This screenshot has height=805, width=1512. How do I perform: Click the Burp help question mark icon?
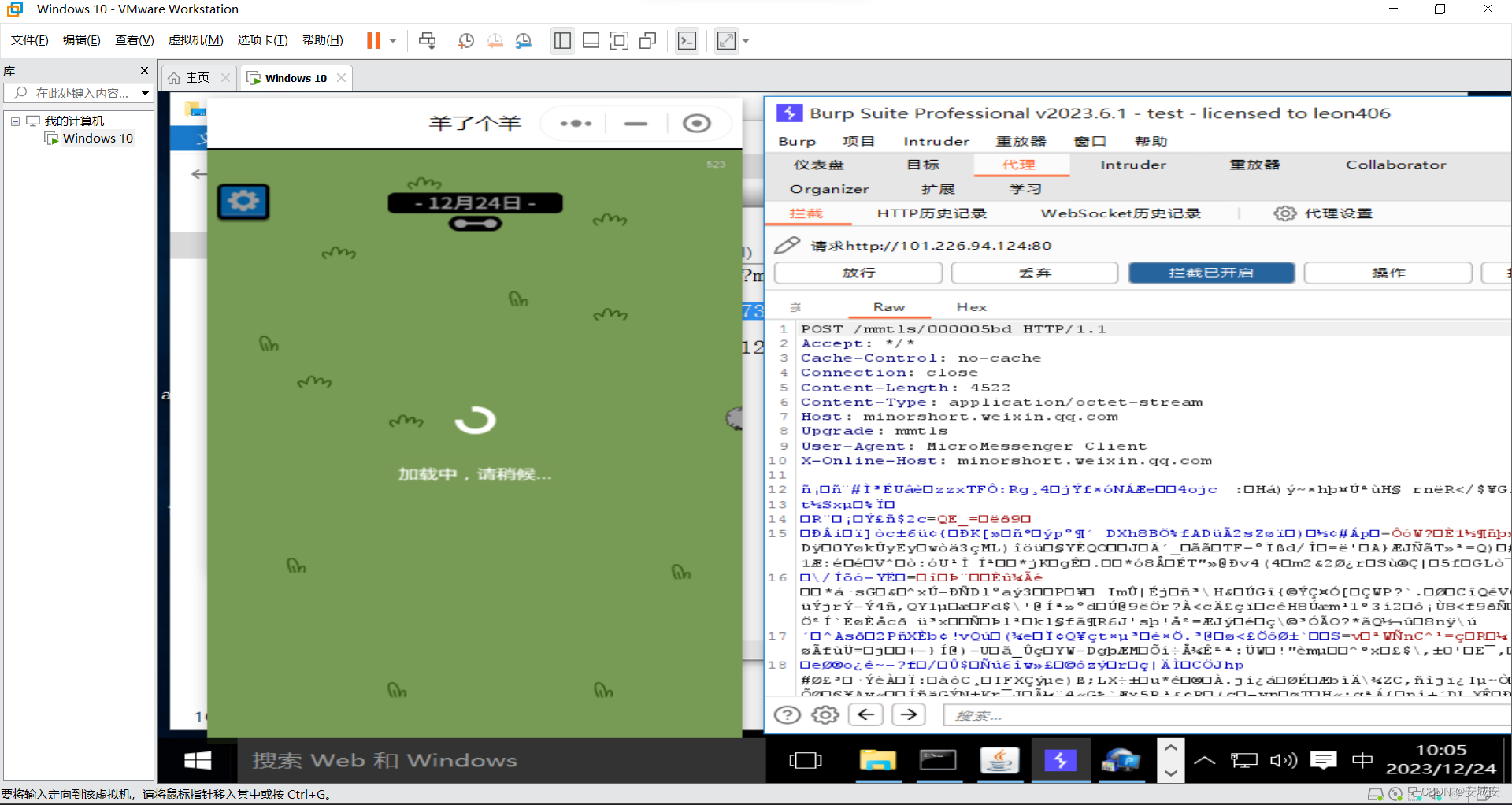787,715
